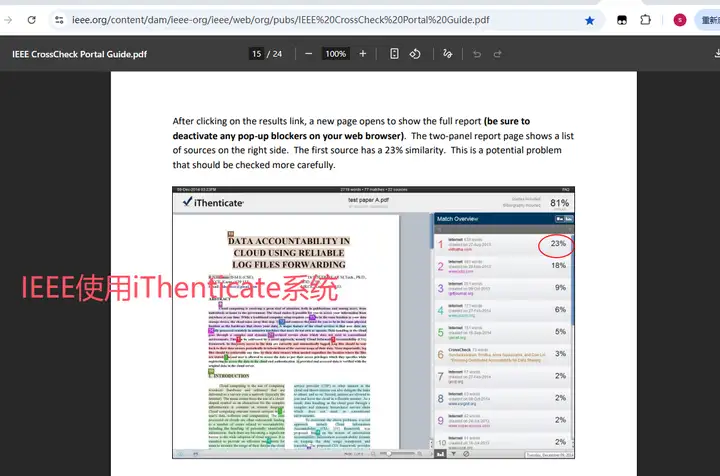The image size is (720, 476).
Task: Open the site information icon in address bar
Action: [59, 20]
